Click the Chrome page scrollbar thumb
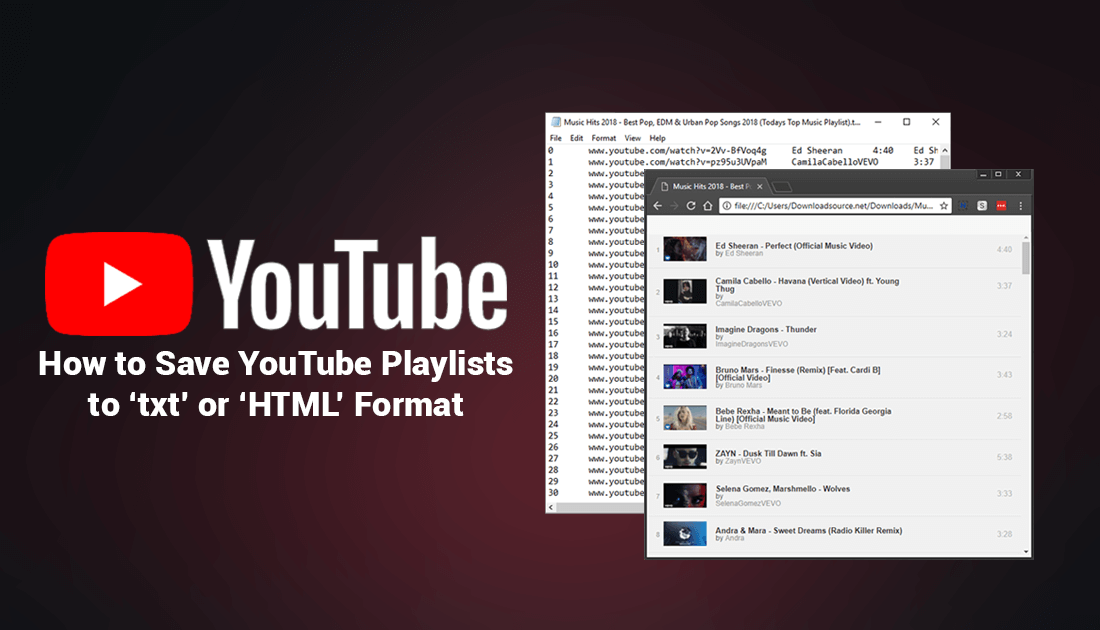Screen dimensions: 1100x630 (x=1026, y=258)
